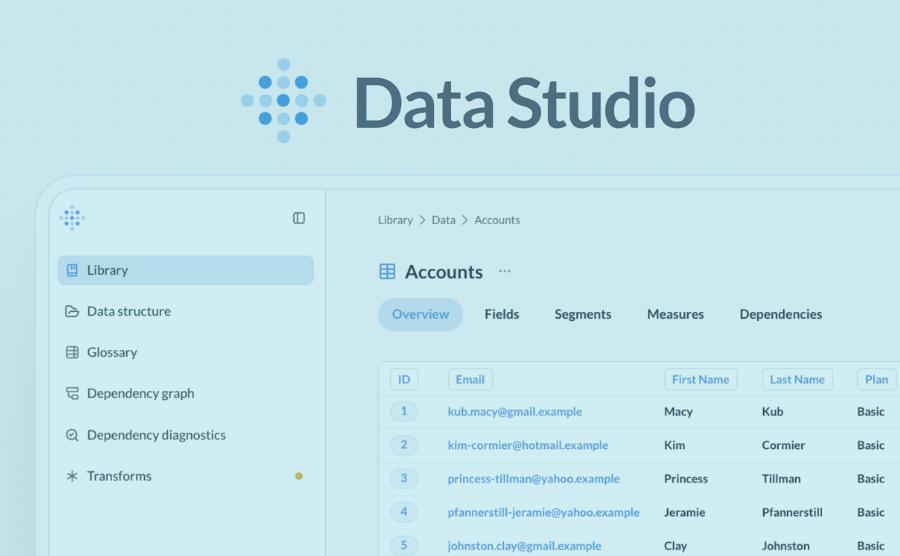Open Dependency diagnostics in the sidebar
Viewport: 900px width, 556px height.
click(185, 435)
